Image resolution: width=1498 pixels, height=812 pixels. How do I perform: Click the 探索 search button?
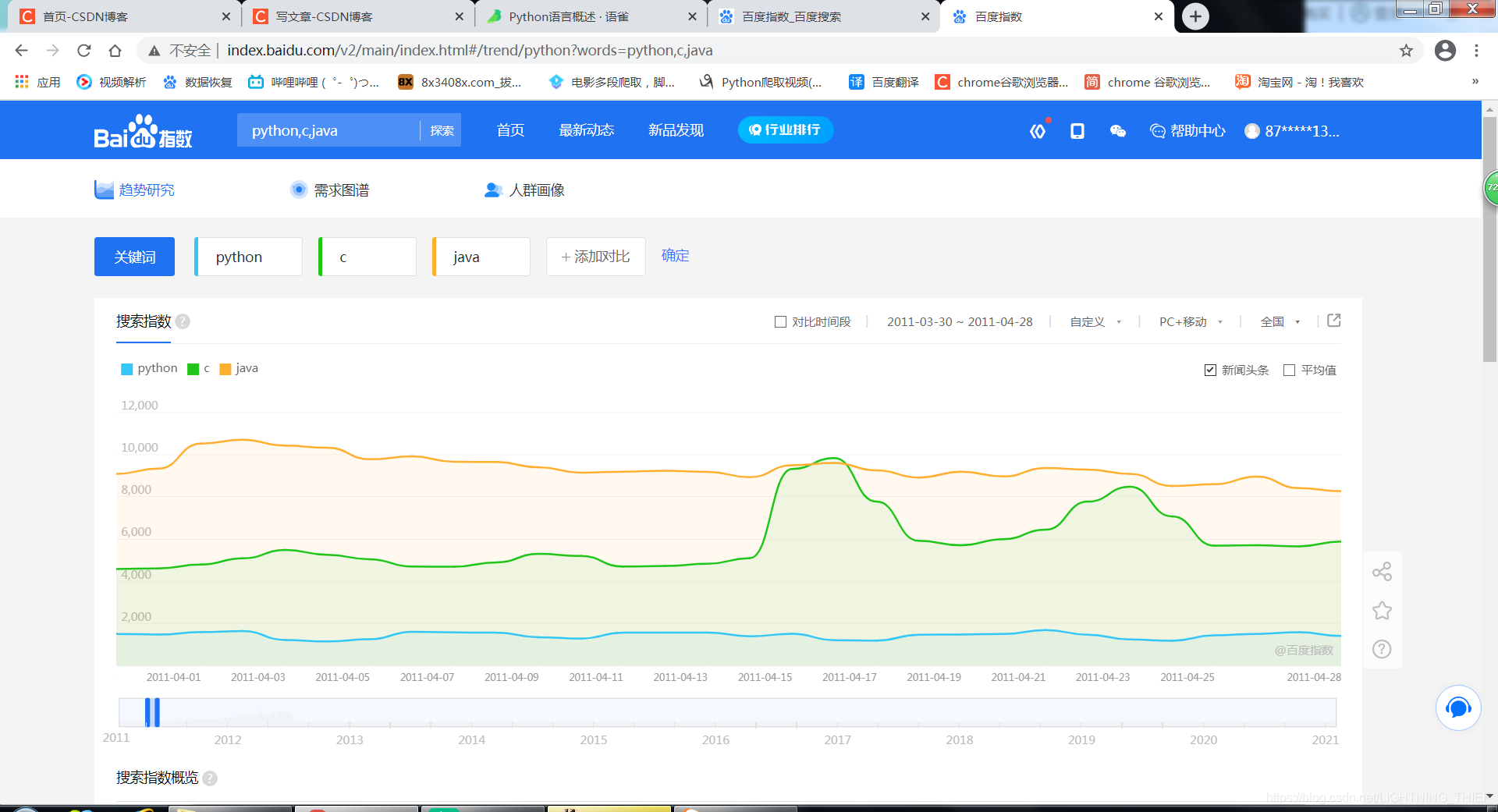click(442, 131)
